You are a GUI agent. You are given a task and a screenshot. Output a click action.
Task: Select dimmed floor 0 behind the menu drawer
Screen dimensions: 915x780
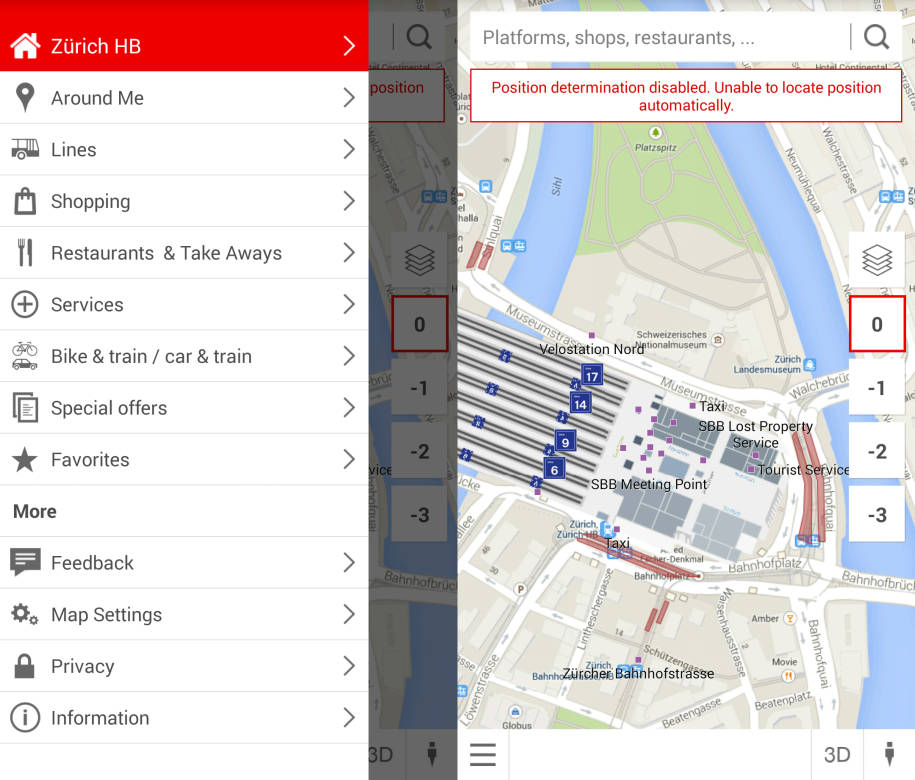tap(420, 324)
